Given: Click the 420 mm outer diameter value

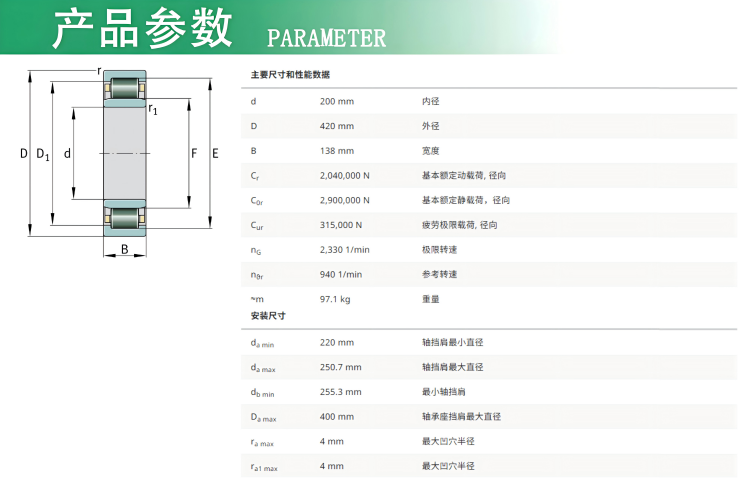Looking at the screenshot, I should (x=336, y=126).
